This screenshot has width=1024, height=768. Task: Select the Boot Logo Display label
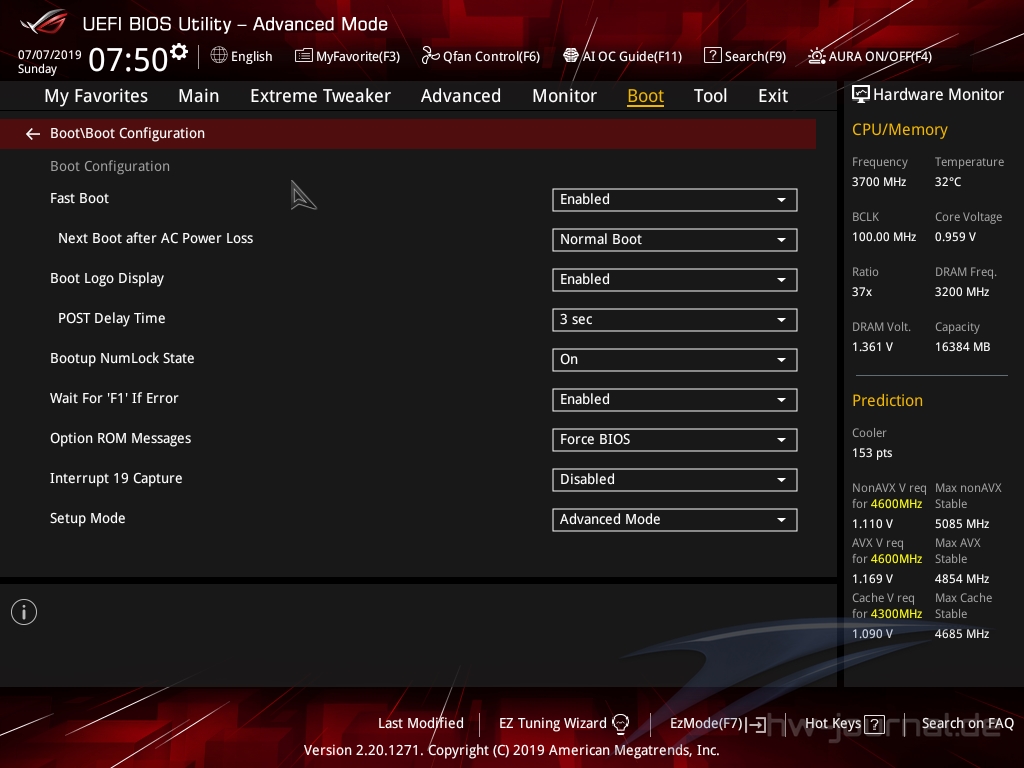point(106,279)
